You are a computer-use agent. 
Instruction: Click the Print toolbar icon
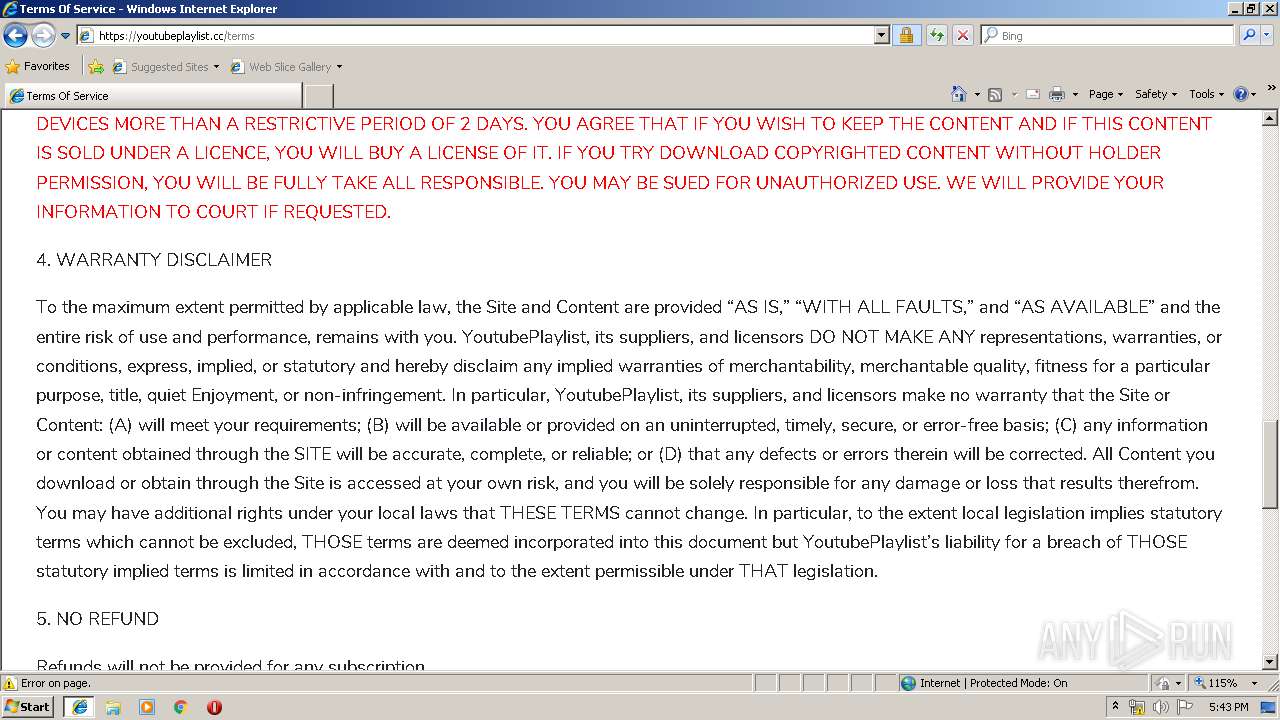pyautogui.click(x=1057, y=94)
